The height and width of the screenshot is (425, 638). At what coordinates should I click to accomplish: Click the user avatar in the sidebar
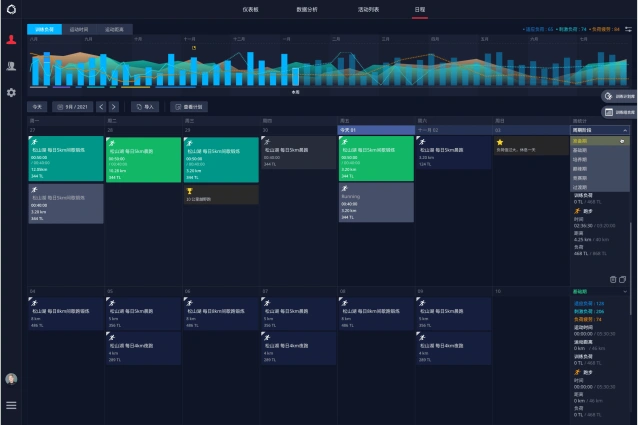[x=11, y=379]
